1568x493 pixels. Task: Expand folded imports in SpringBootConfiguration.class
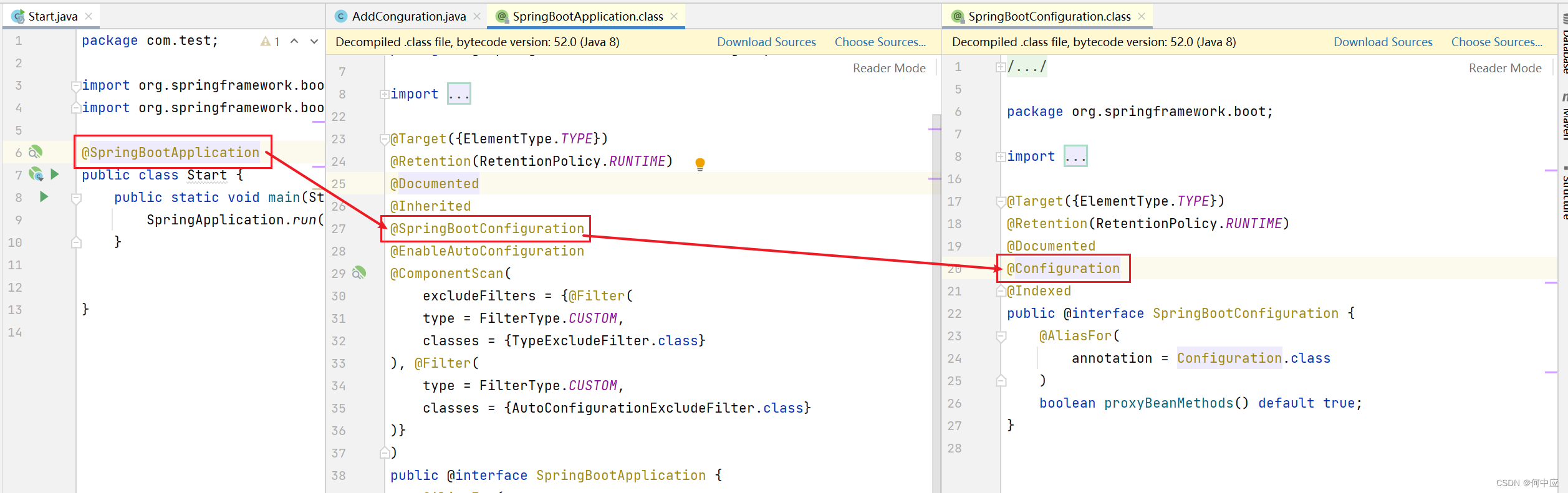click(x=1001, y=156)
